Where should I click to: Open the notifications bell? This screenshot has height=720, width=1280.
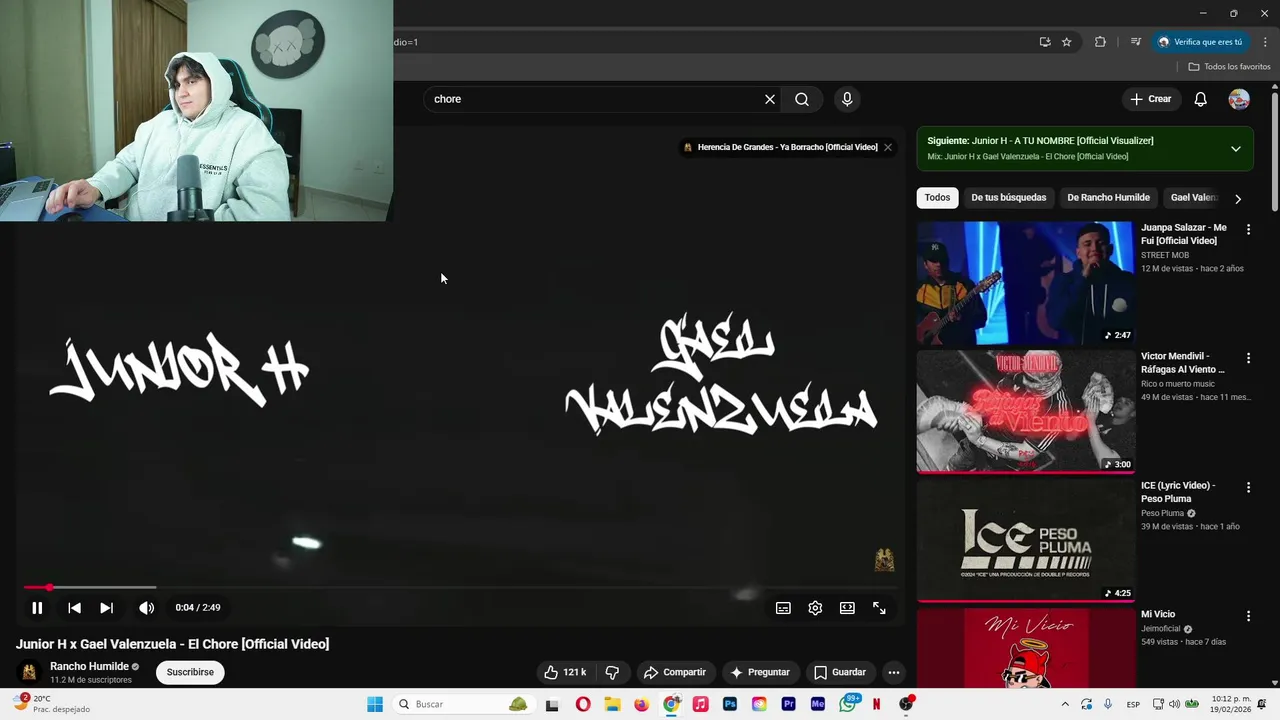pos(1201,99)
